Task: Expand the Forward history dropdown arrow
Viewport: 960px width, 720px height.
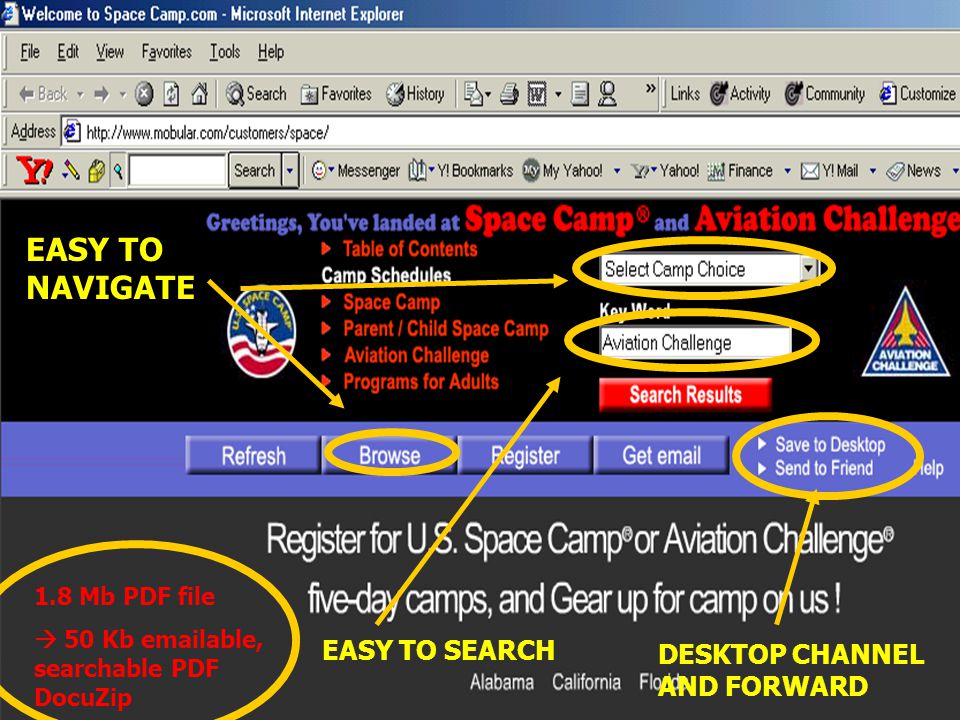Action: point(122,94)
